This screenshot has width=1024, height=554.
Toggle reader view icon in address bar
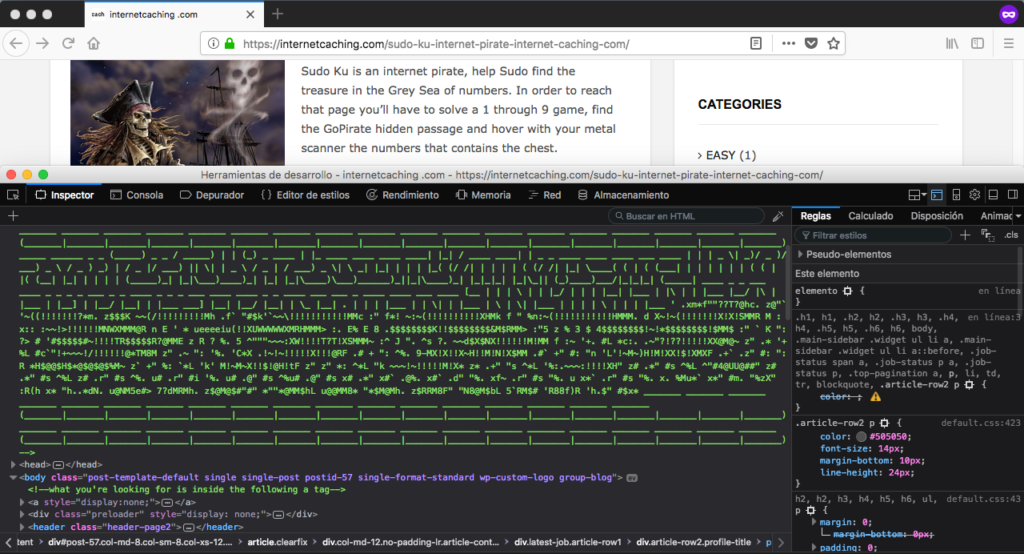(x=756, y=44)
